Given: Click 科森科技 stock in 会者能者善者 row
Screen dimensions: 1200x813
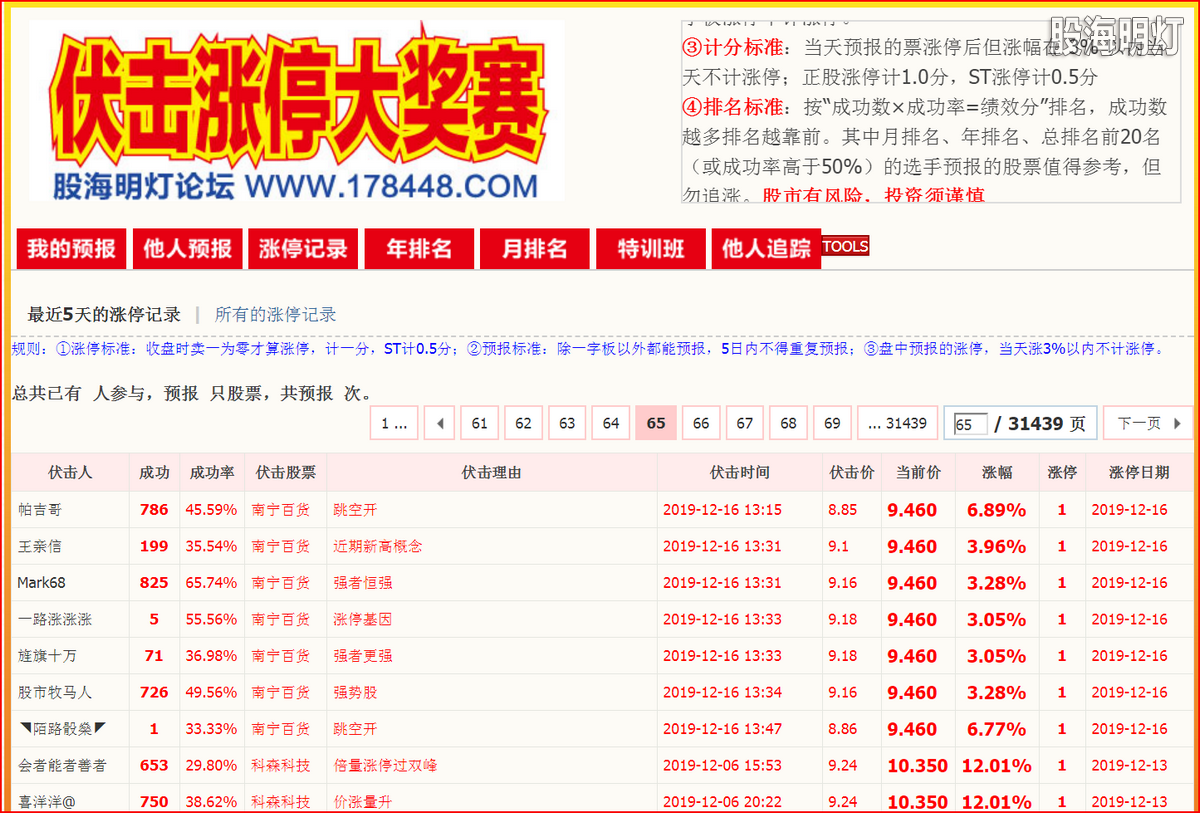Looking at the screenshot, I should pyautogui.click(x=281, y=765).
